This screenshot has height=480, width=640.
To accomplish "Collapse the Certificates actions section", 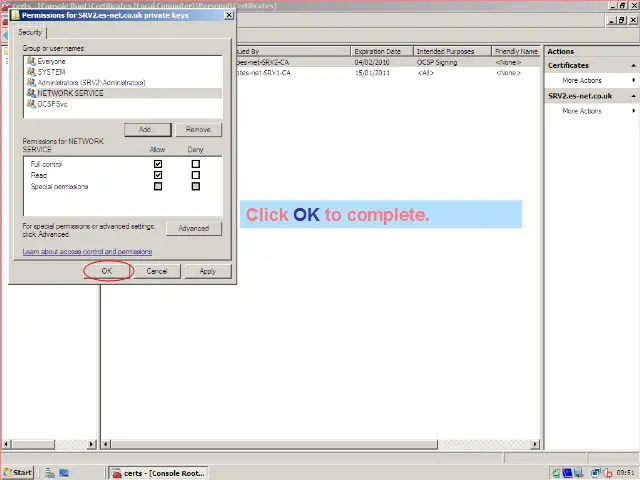I will 633,66.
